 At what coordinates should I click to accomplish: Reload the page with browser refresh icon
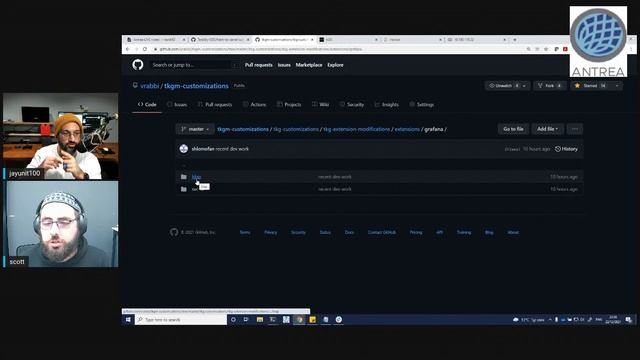coord(145,49)
